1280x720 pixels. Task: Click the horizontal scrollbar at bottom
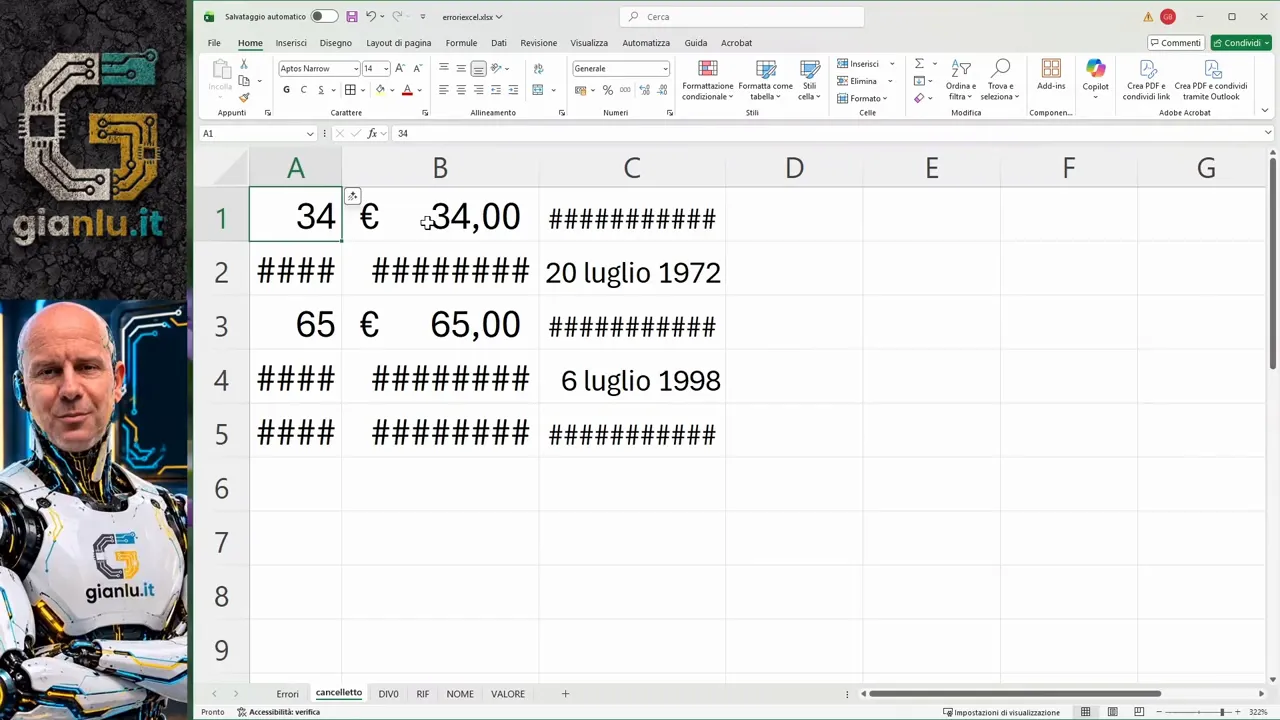click(1015, 694)
